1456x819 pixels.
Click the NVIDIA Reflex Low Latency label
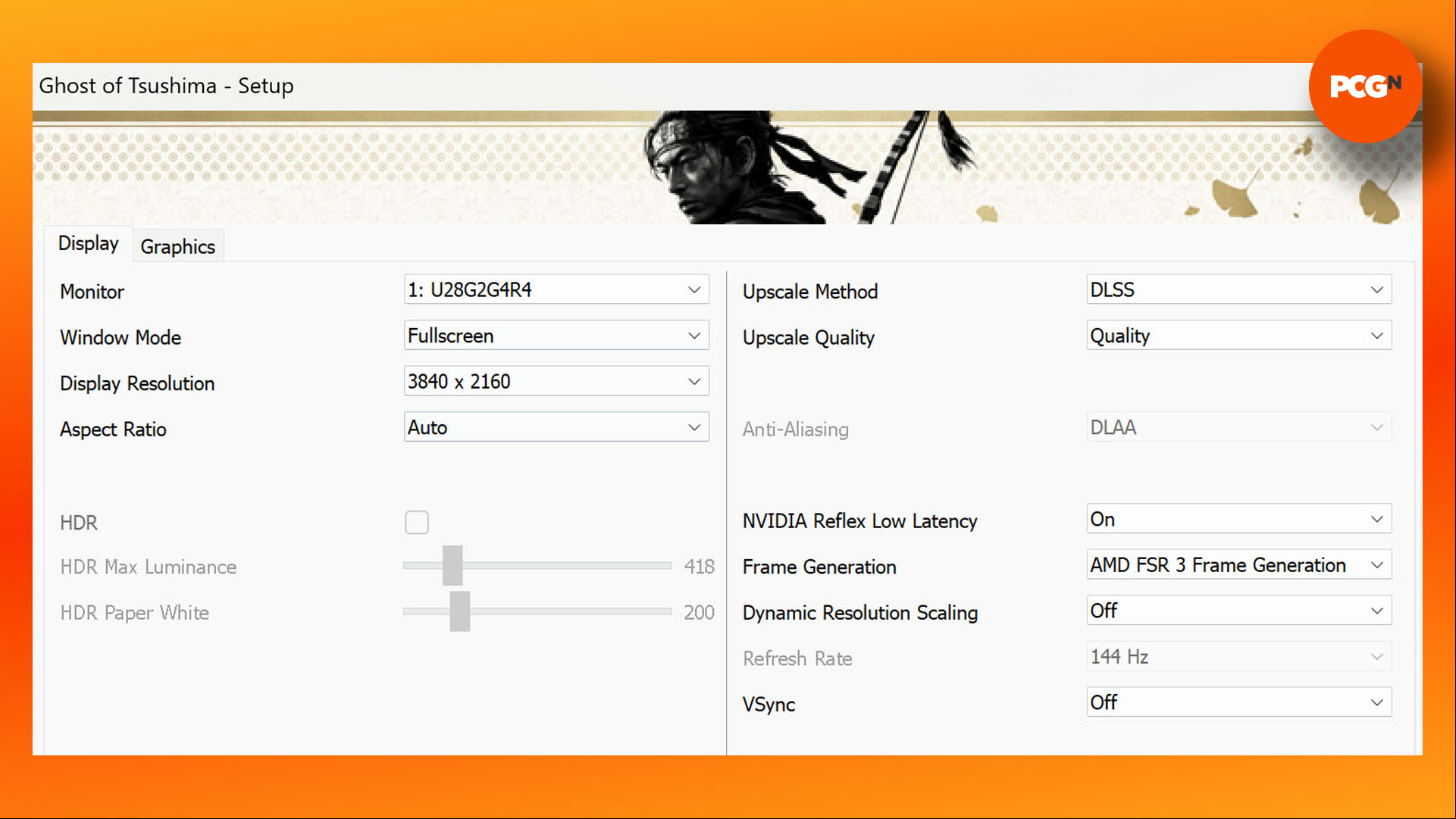point(860,521)
